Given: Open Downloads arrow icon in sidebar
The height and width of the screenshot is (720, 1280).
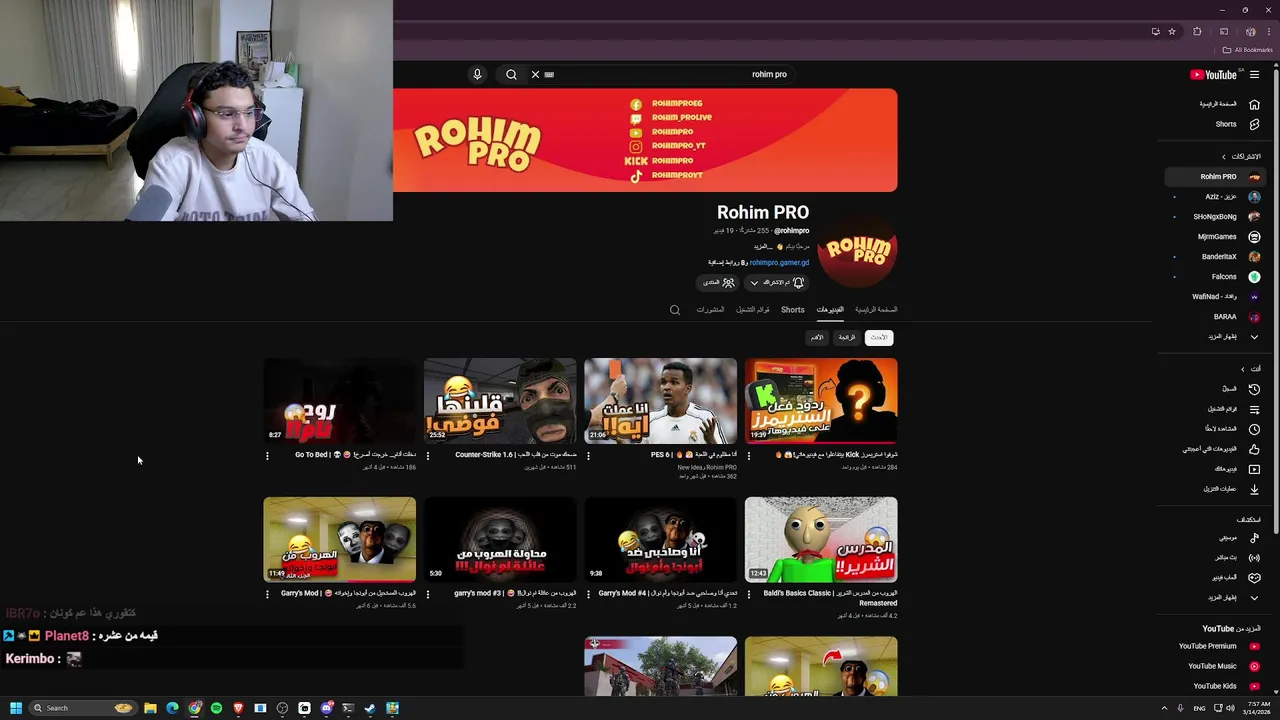Looking at the screenshot, I should point(1254,489).
